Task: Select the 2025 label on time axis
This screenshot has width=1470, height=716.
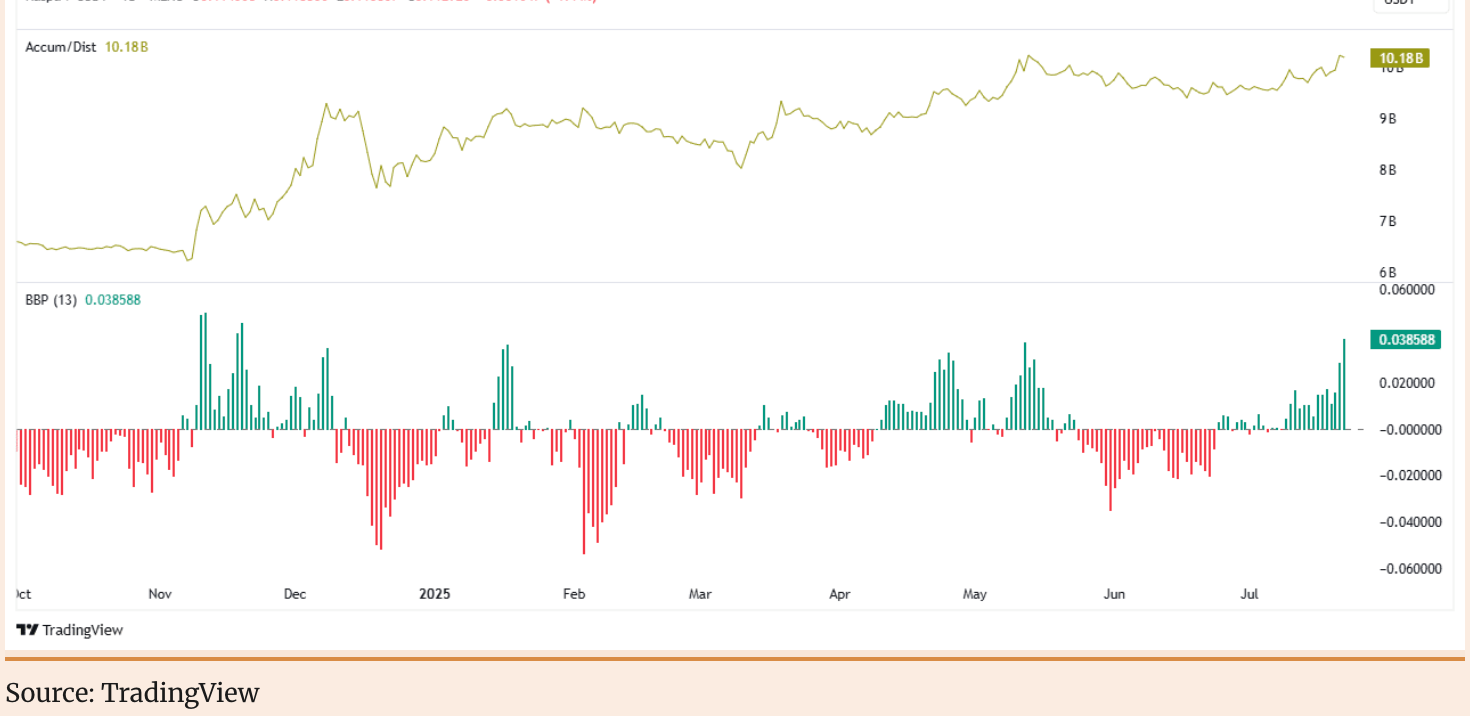Action: (435, 594)
